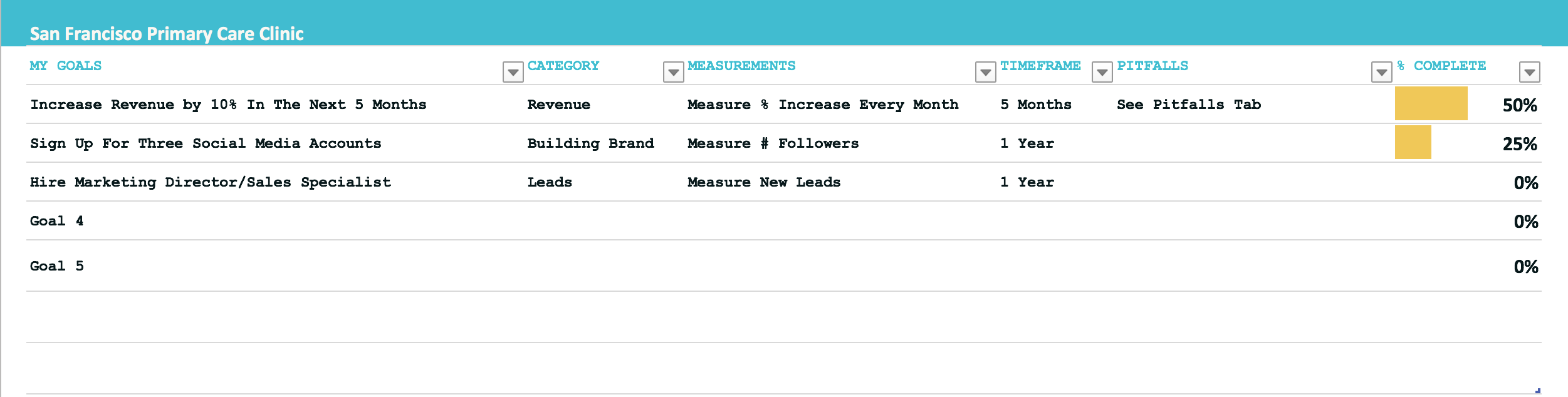The image size is (1568, 397).
Task: Expand the MEASUREMENTS filter arrow
Action: (985, 73)
